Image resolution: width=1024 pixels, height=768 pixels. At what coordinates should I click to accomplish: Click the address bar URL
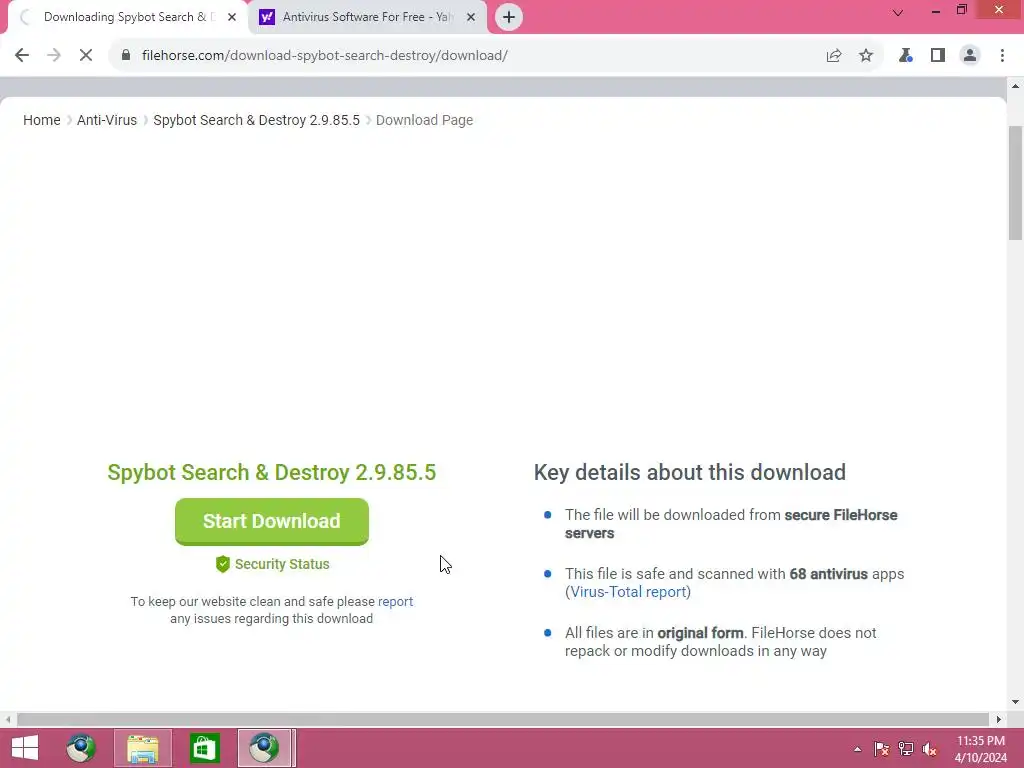click(x=325, y=56)
